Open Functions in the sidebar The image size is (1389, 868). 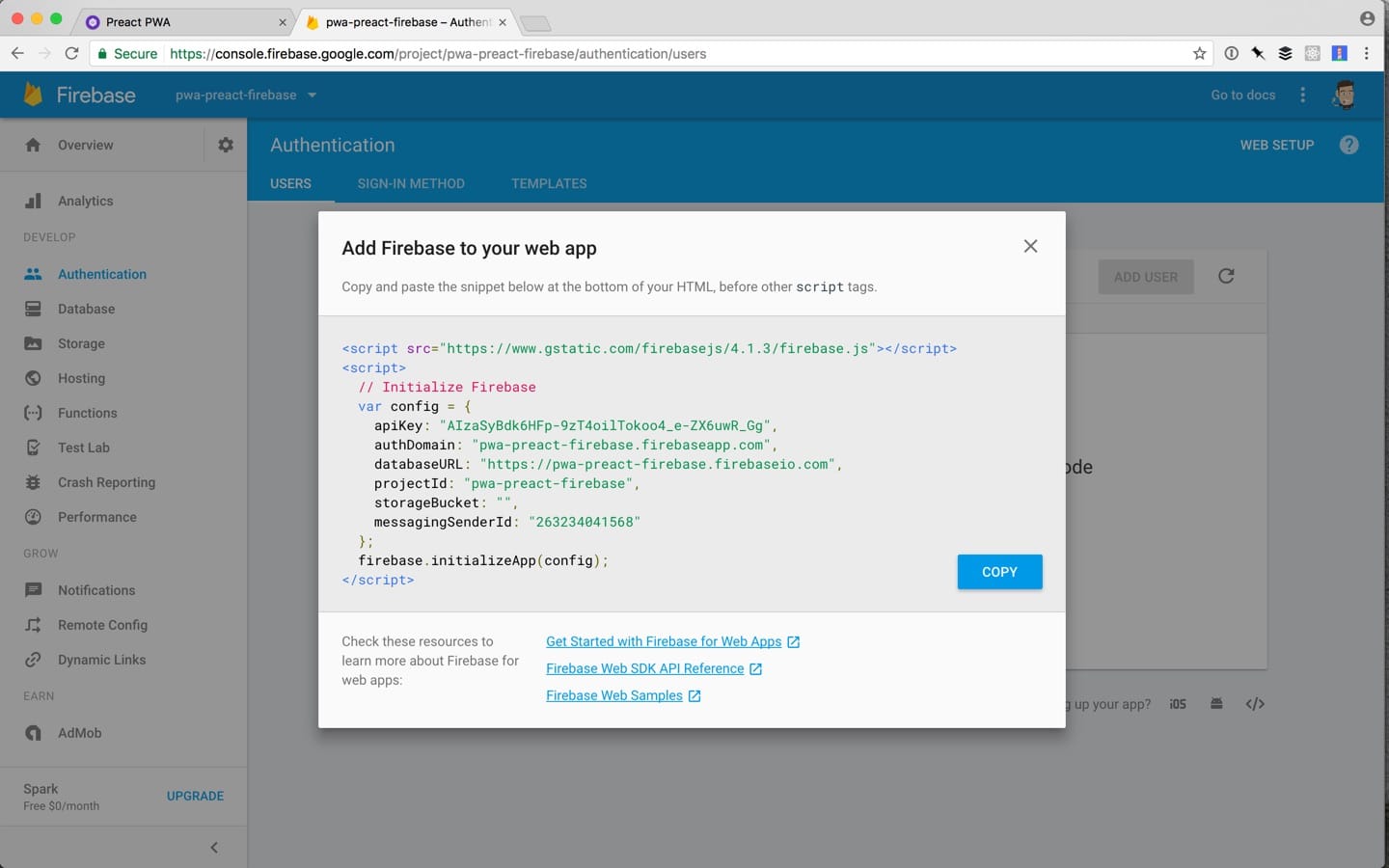(x=87, y=413)
